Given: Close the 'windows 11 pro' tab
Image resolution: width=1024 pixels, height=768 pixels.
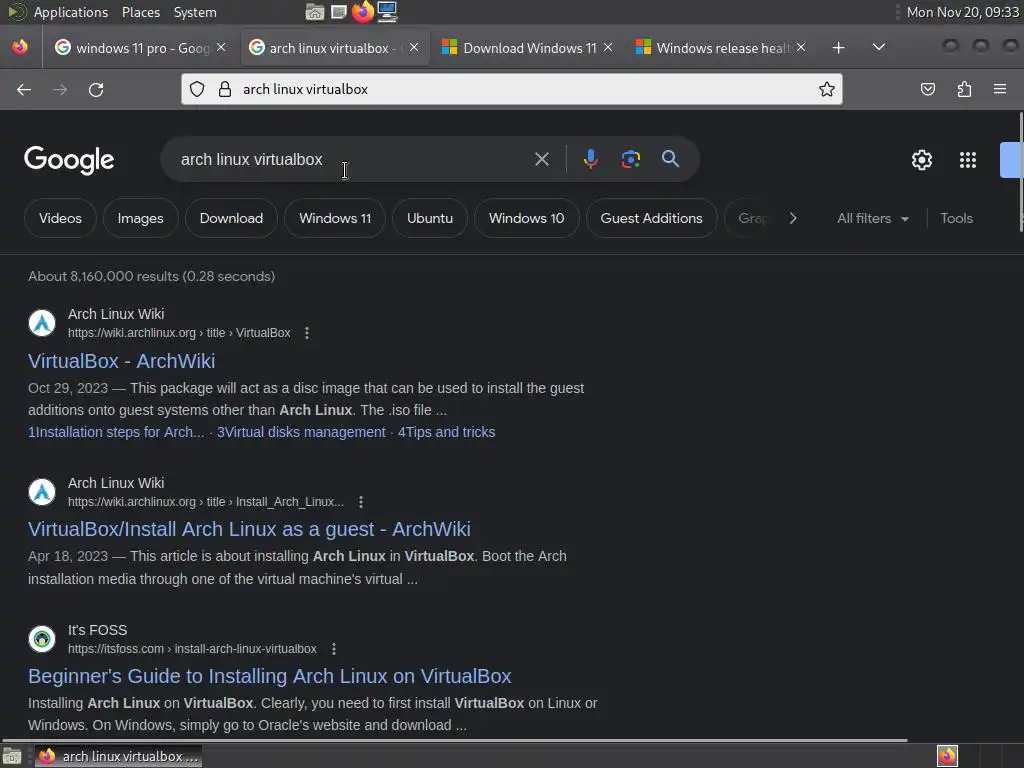Looking at the screenshot, I should 221,47.
